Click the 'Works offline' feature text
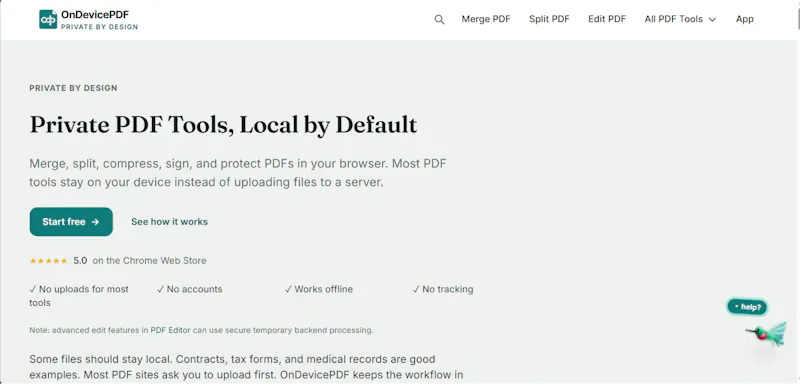The height and width of the screenshot is (384, 800). [x=319, y=289]
